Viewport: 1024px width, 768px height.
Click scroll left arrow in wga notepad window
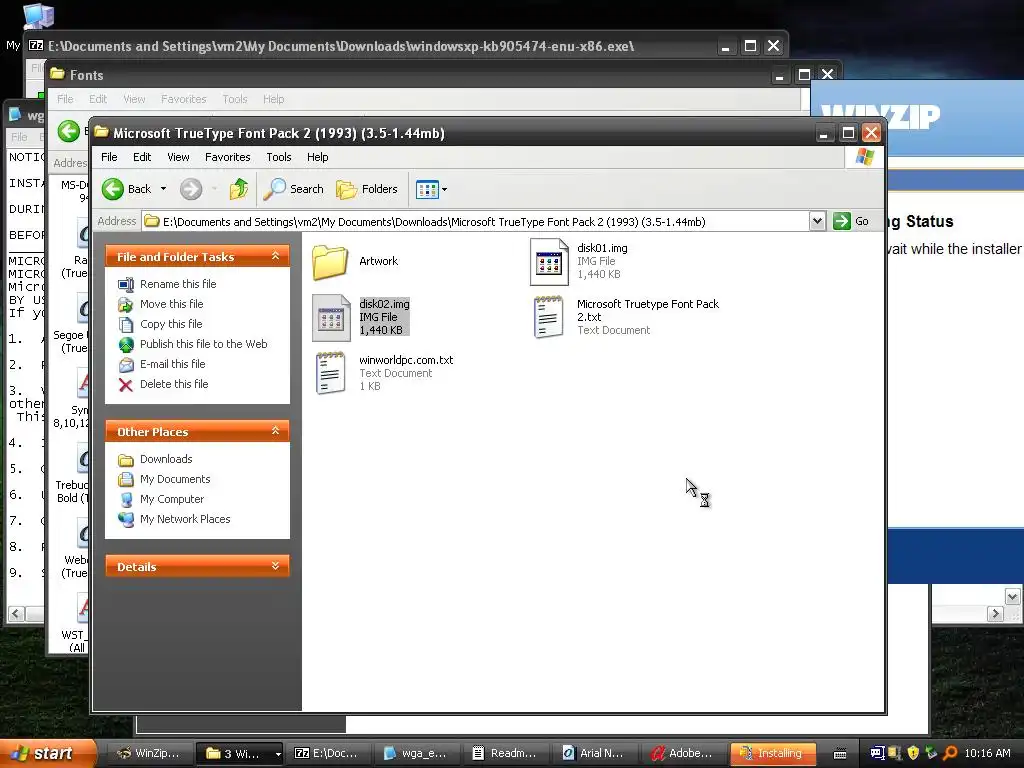16,614
